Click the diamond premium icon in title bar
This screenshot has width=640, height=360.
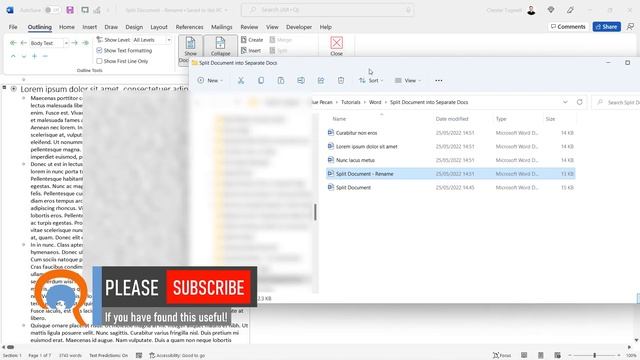551,10
